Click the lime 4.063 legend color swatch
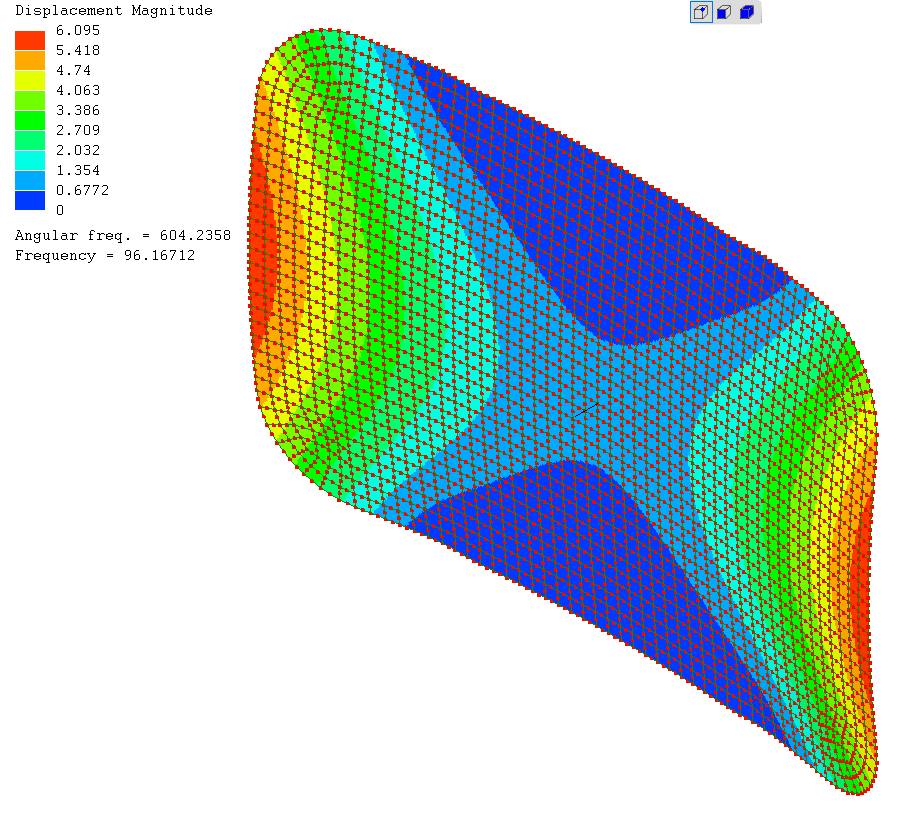 click(30, 101)
